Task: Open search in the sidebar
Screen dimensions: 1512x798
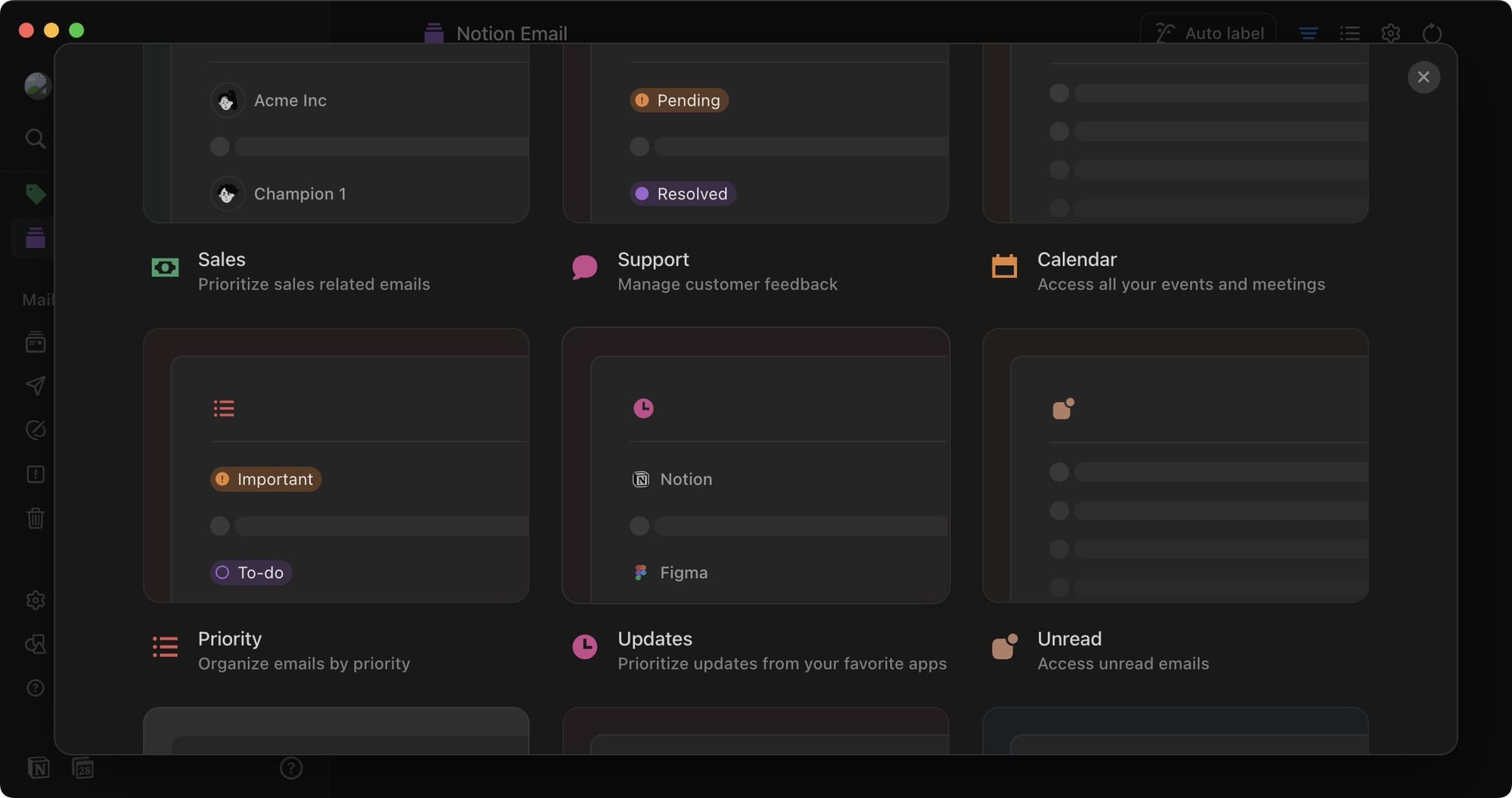Action: pyautogui.click(x=36, y=139)
